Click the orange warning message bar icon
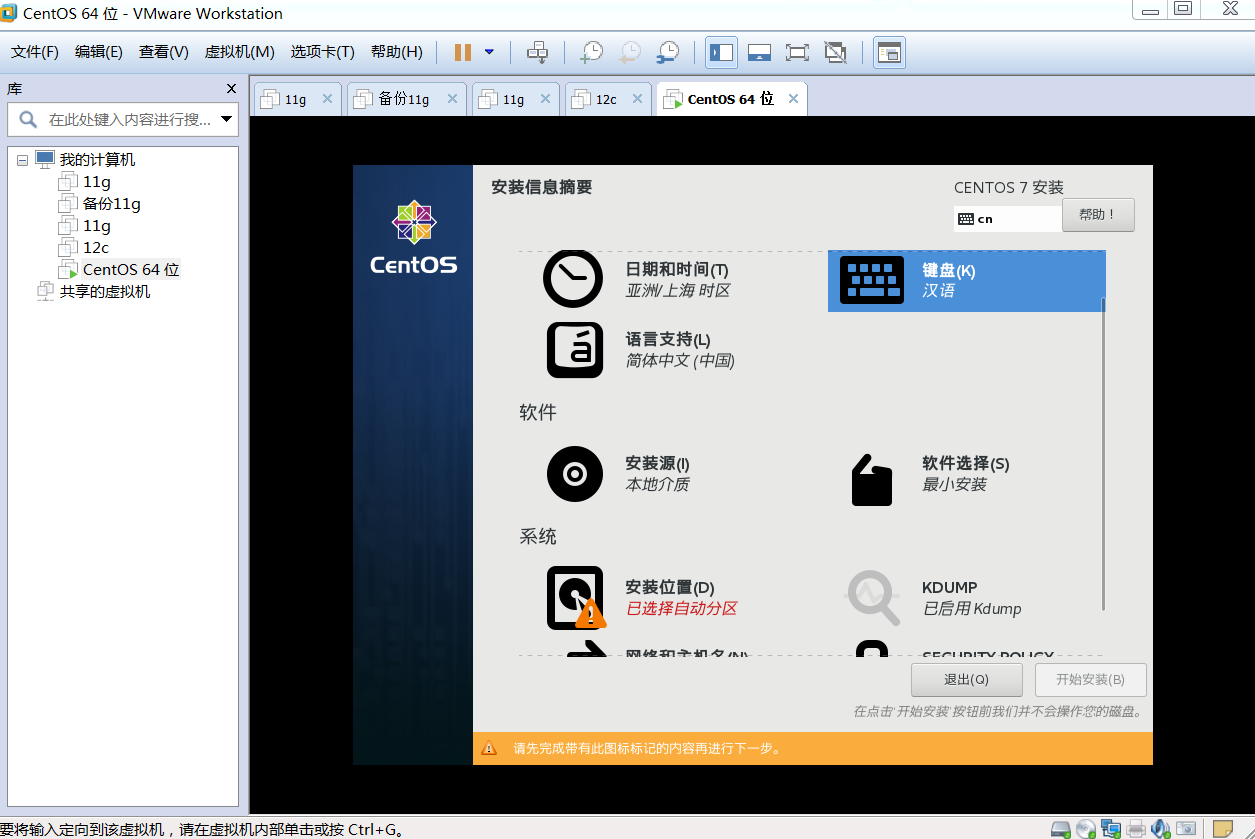This screenshot has width=1255, height=839. coord(489,748)
